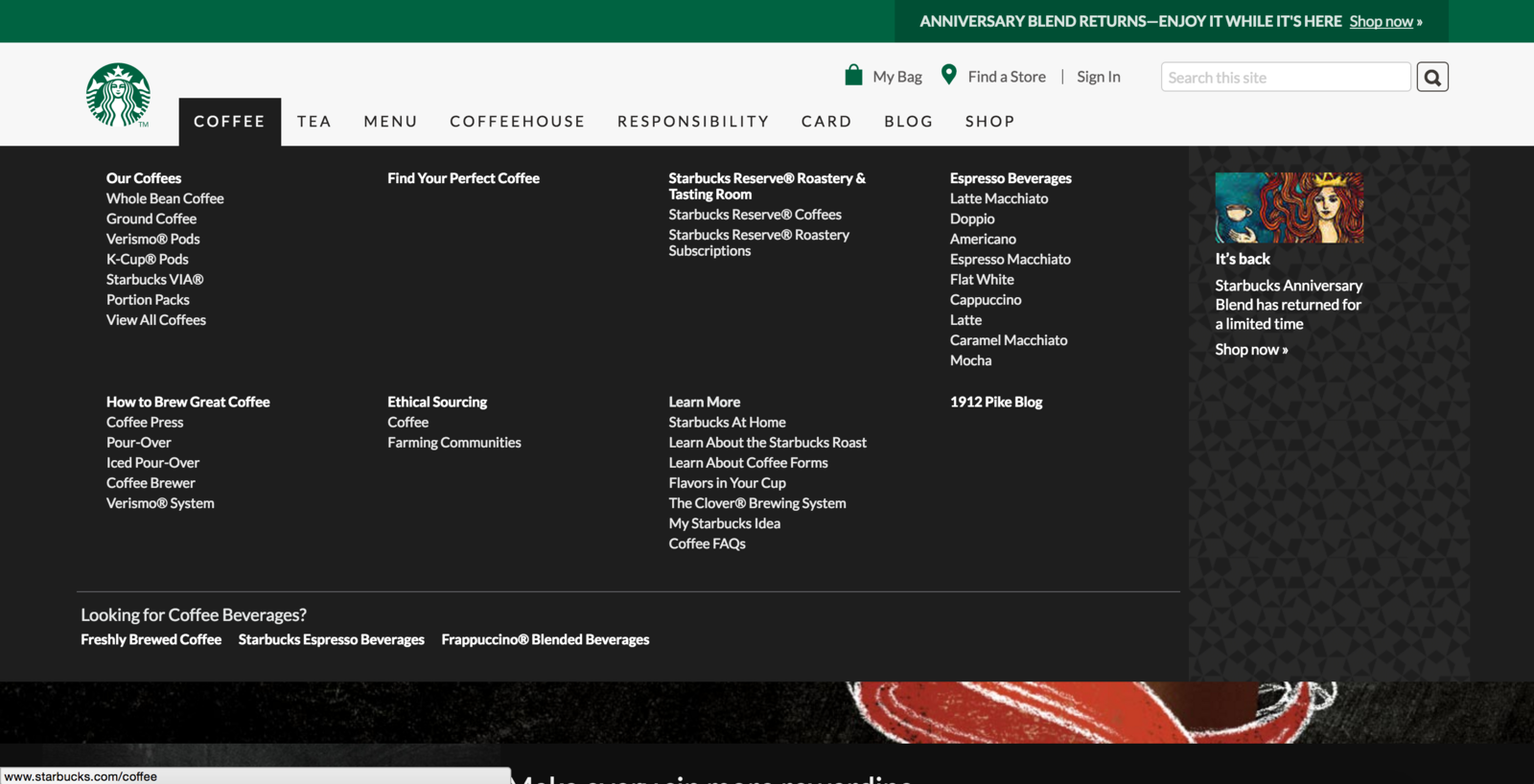Open Starbucks Reserve Roastery & Tasting Room
1534x784 pixels.
coord(767,186)
